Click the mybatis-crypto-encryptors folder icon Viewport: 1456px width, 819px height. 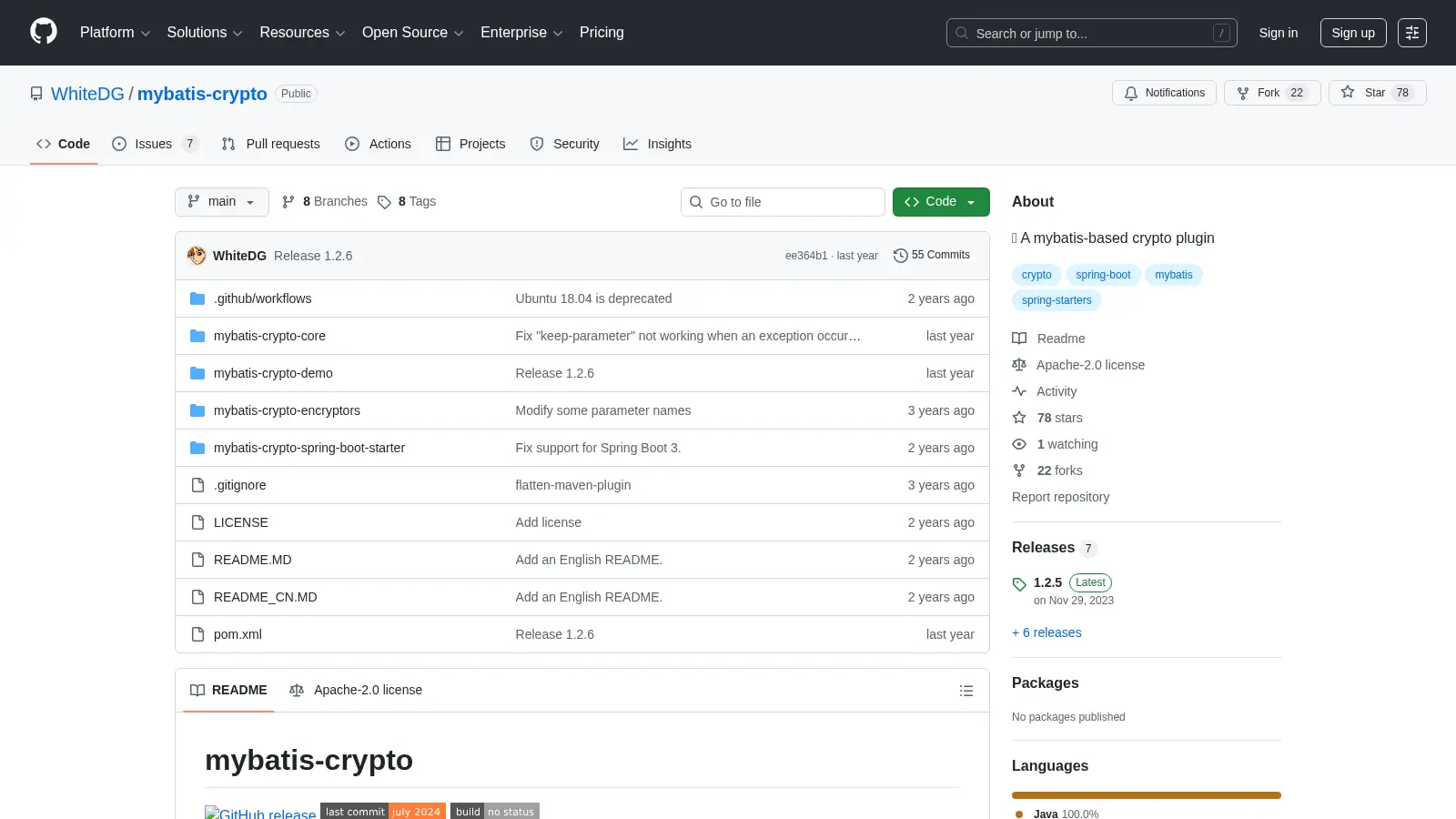tap(197, 410)
